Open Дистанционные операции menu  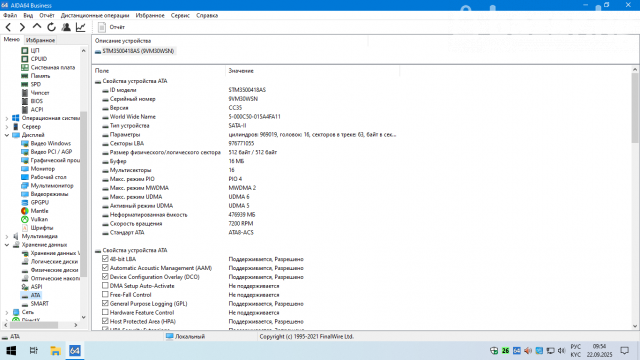pos(95,16)
